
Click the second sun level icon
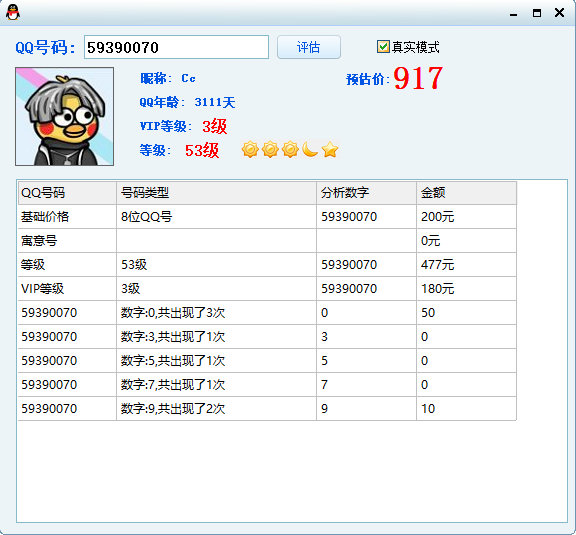[270, 150]
